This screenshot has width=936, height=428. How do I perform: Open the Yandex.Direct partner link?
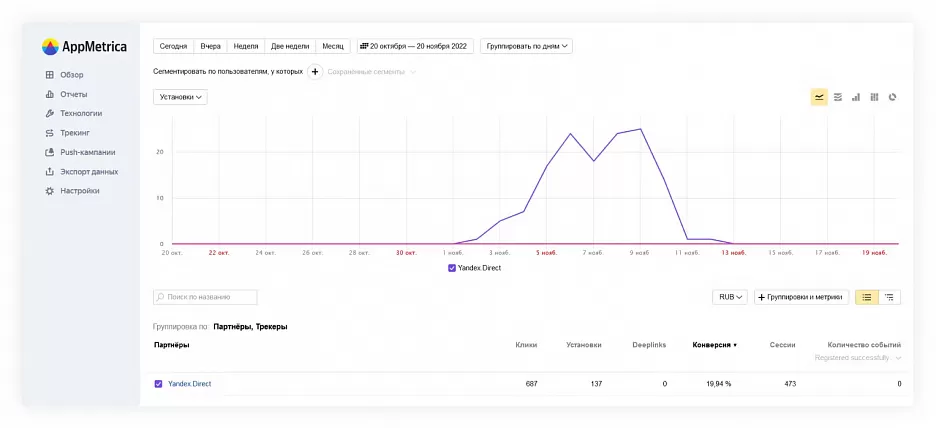tap(189, 384)
